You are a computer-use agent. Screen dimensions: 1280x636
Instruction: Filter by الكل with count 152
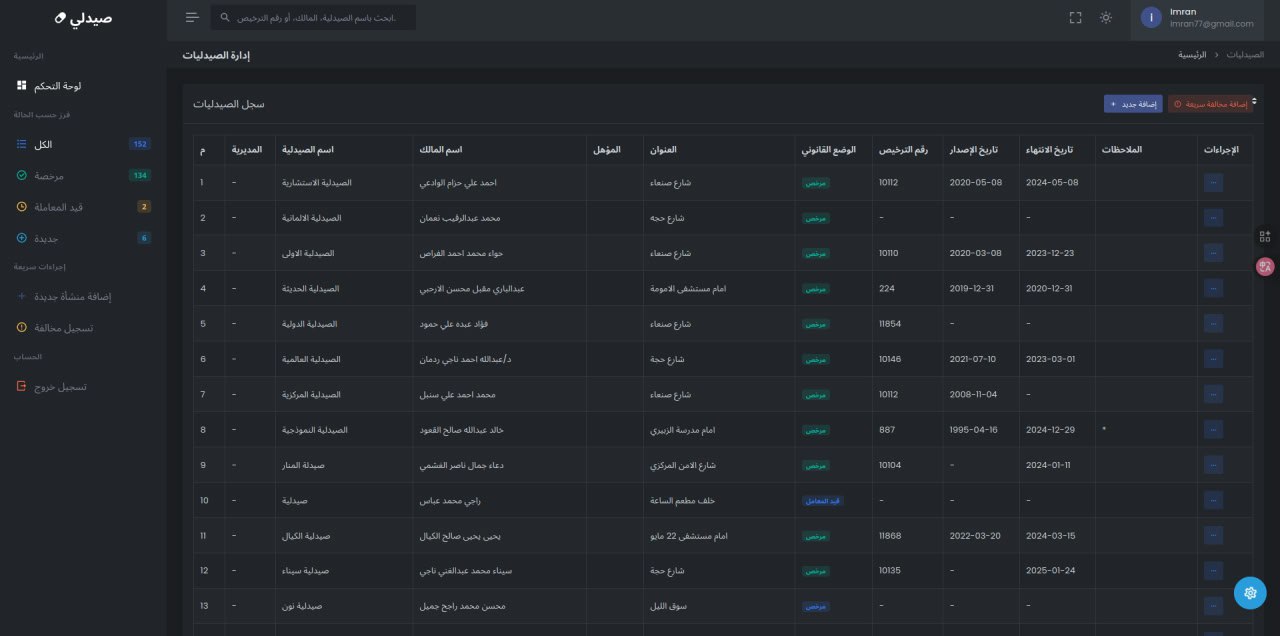coord(83,144)
